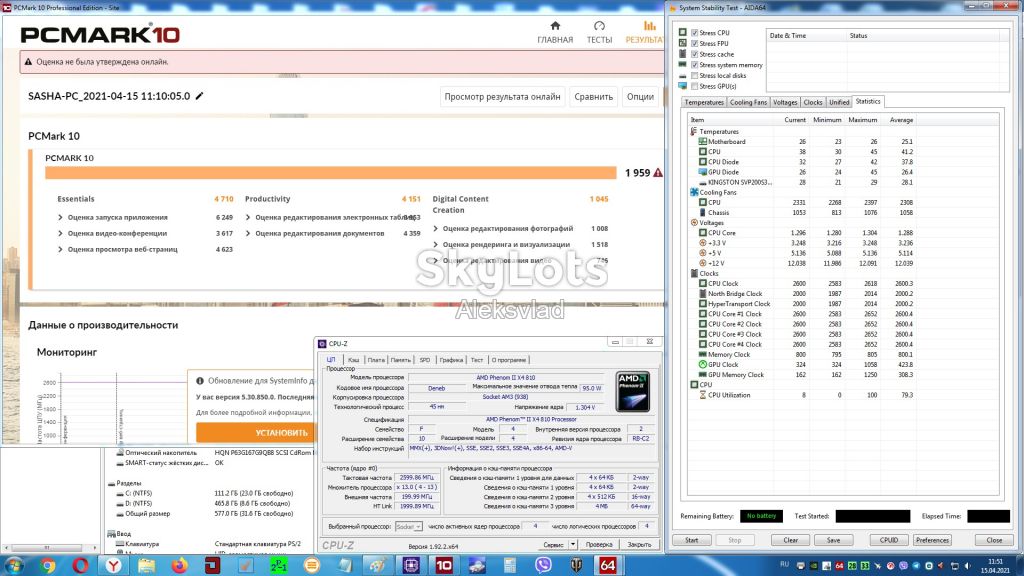The width and height of the screenshot is (1024, 576).
Task: Open Firefox from the taskbar
Action: click(x=179, y=565)
